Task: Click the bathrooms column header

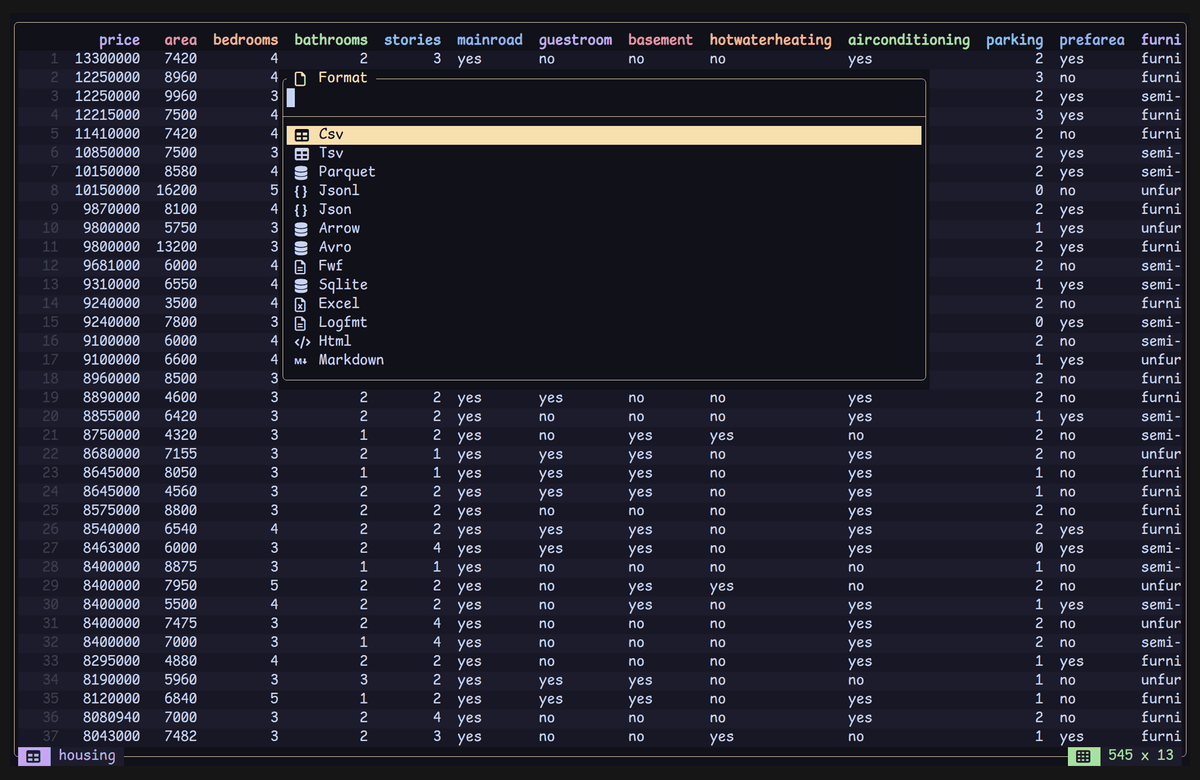Action: point(331,40)
